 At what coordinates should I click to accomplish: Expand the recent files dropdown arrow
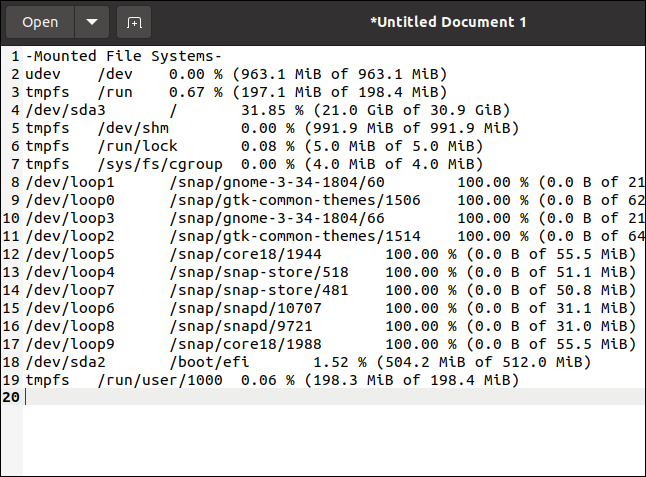[91, 22]
